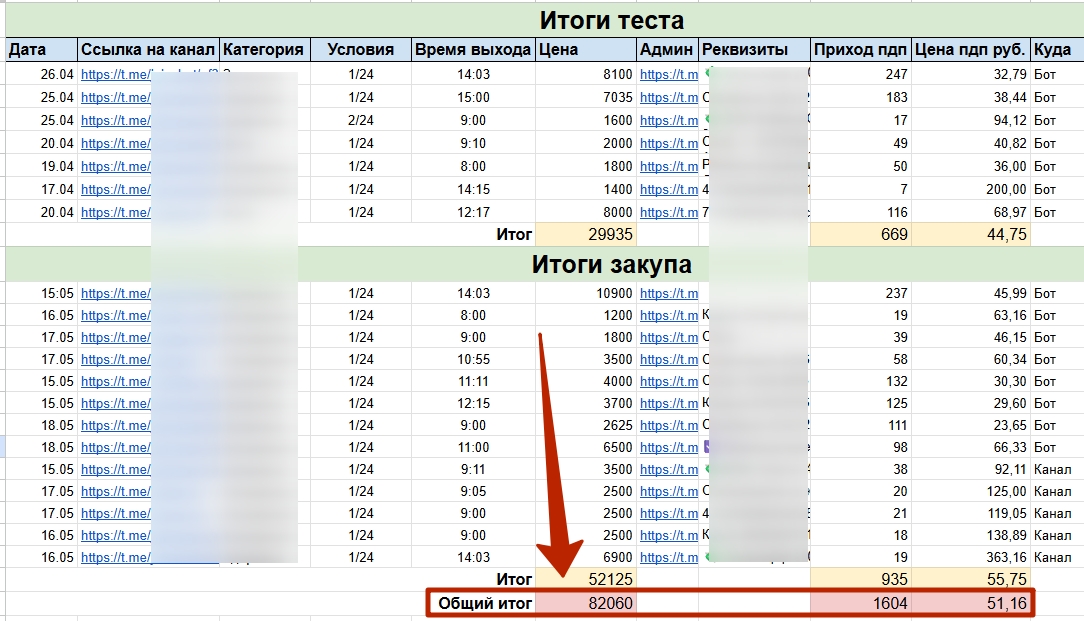Select the price cell '10900'
This screenshot has height=621, width=1084.
click(586, 293)
